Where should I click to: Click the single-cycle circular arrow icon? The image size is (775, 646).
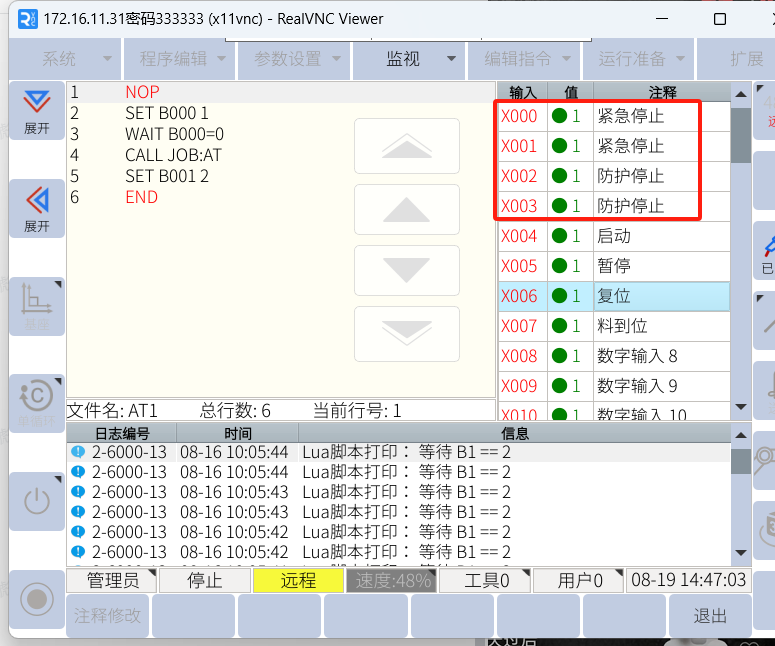[37, 401]
